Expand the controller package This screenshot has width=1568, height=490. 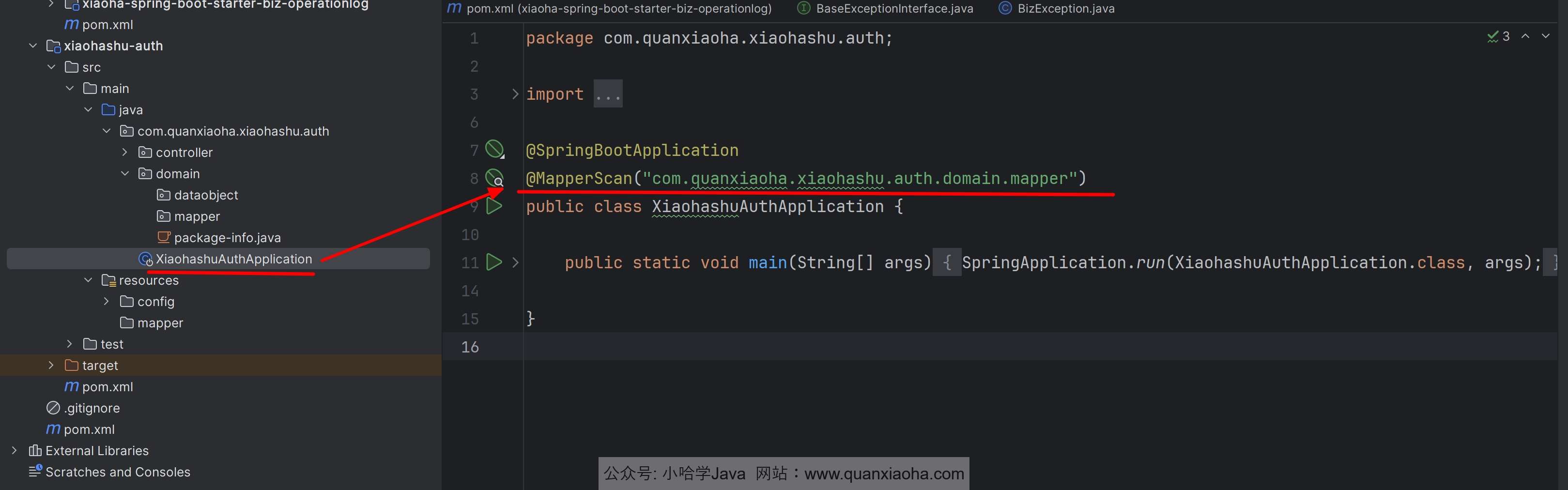tap(125, 152)
